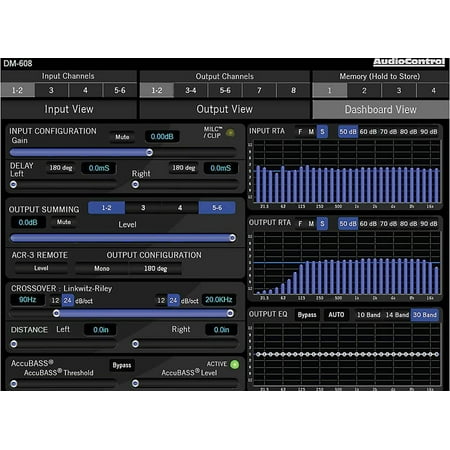
Task: Click the Output EQ AUTO button
Action: 336,315
